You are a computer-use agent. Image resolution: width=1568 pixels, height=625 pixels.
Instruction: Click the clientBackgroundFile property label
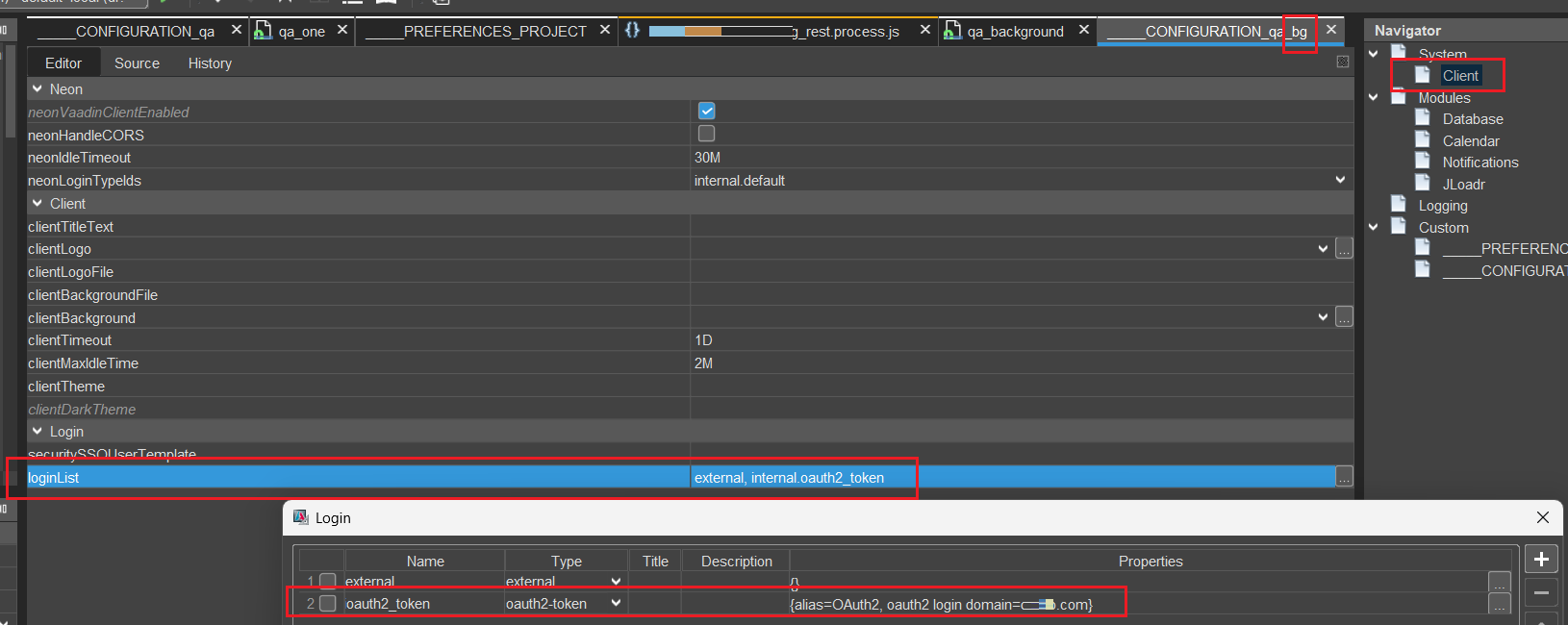click(x=92, y=295)
